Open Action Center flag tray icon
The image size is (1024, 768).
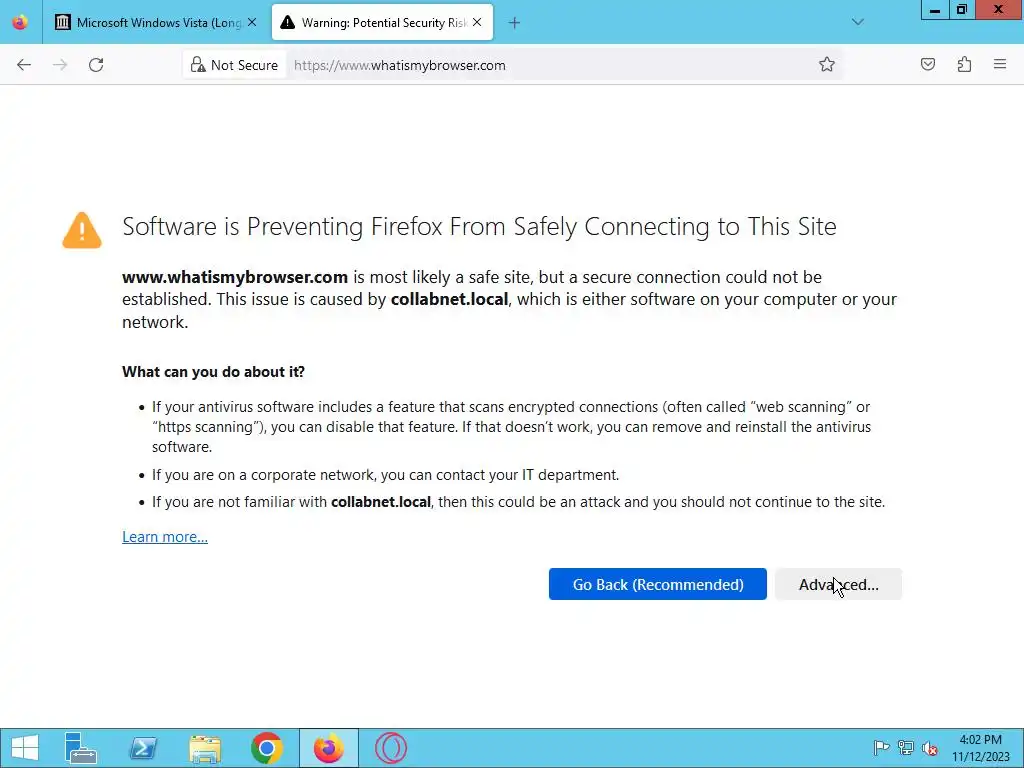pyautogui.click(x=881, y=748)
